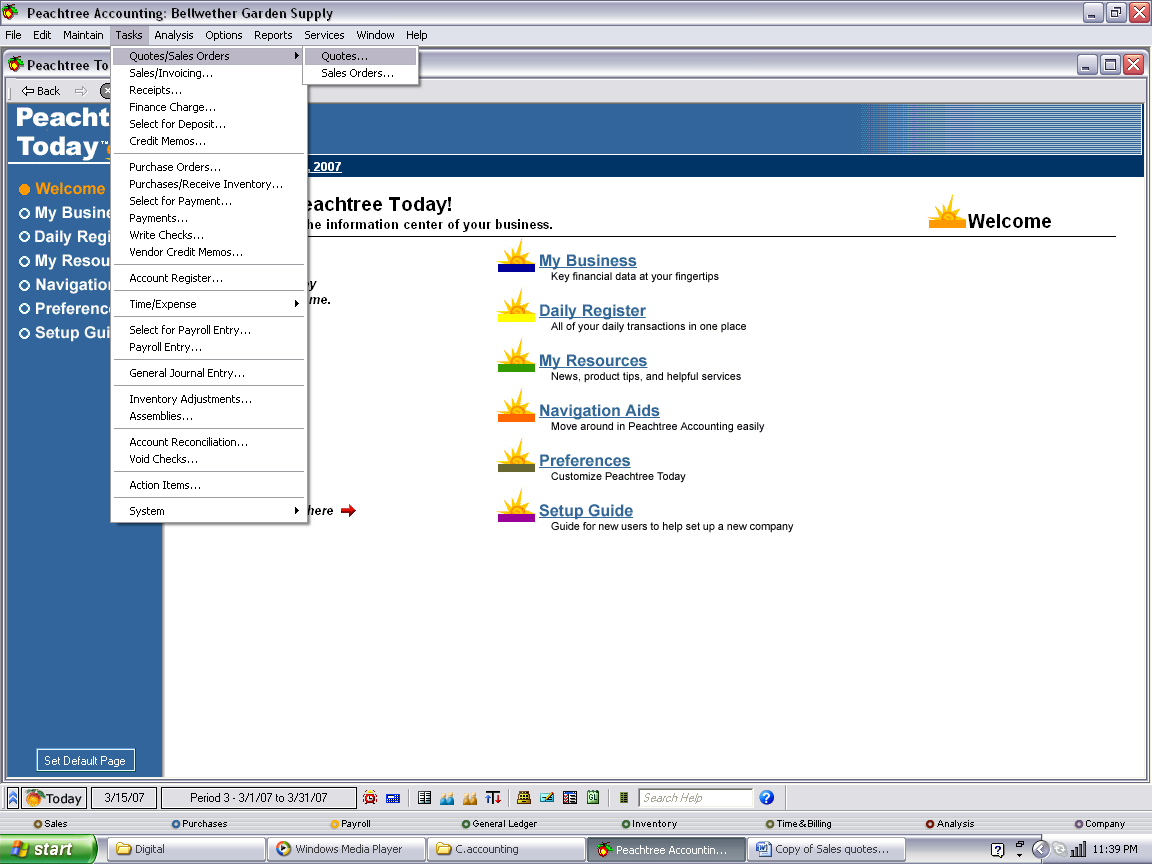The height and width of the screenshot is (864, 1152).
Task: Click the sun icon beside Navigation Aids
Action: coord(516,406)
